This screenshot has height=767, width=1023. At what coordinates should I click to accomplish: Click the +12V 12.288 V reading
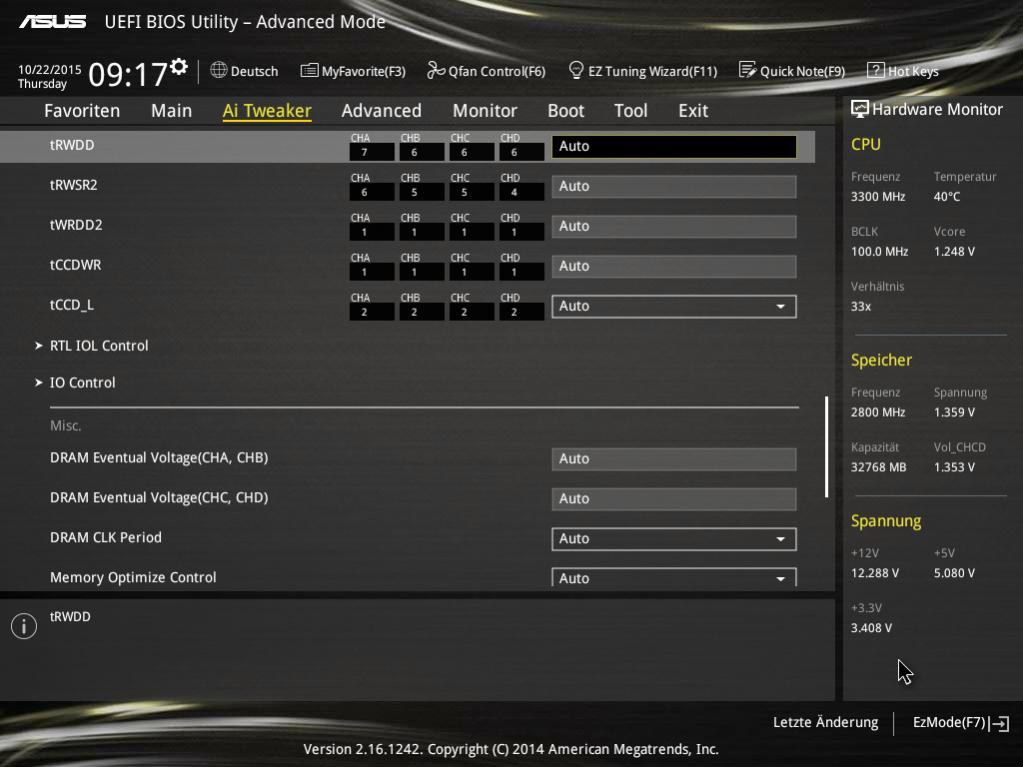[875, 573]
